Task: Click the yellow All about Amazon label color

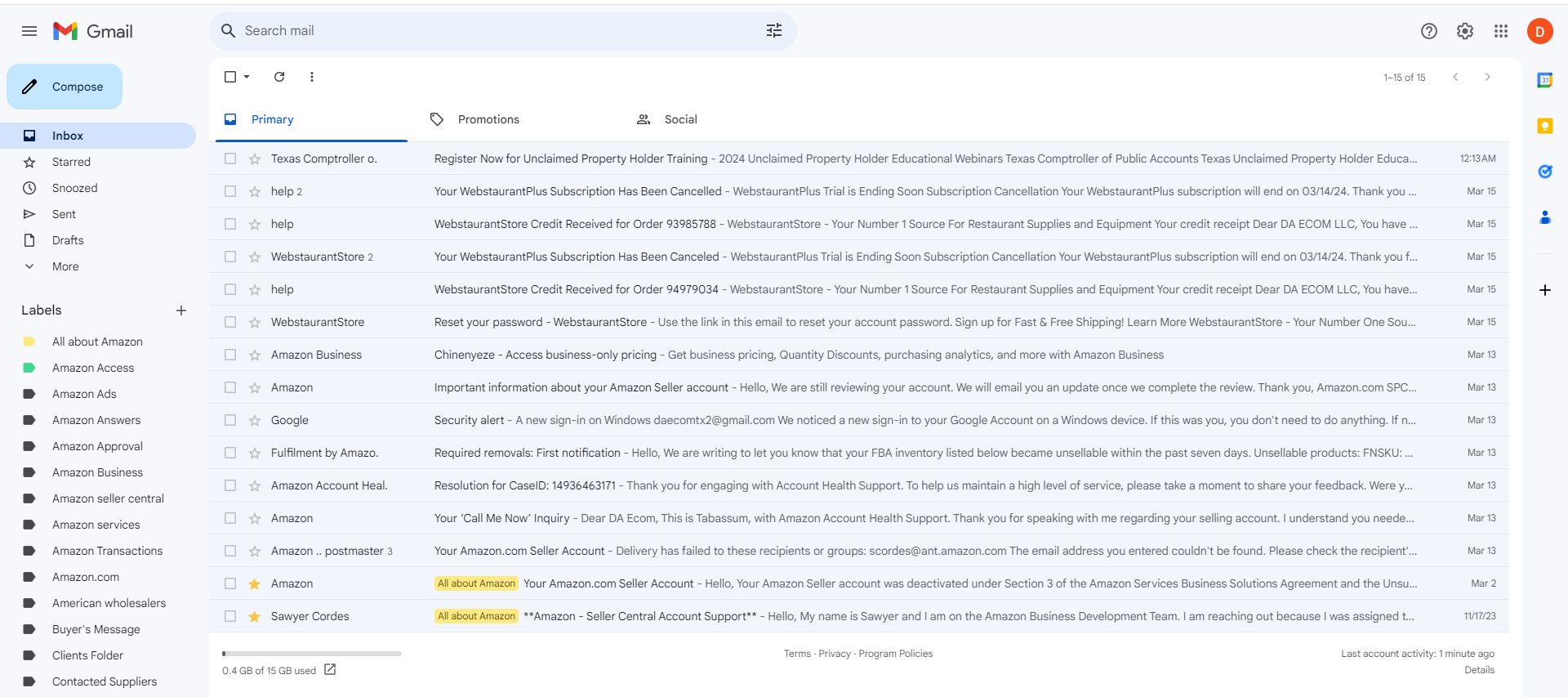Action: point(29,342)
